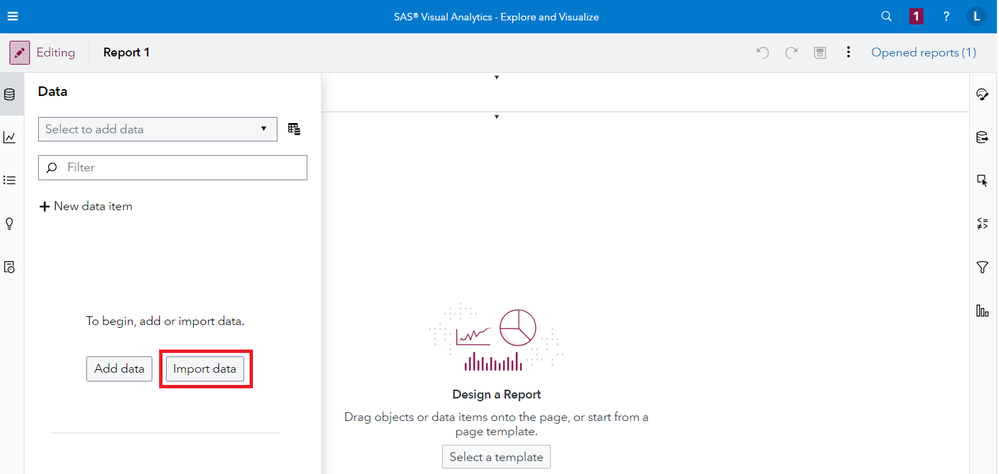Click the Select a template button
Image resolution: width=999 pixels, height=474 pixels.
(x=496, y=457)
